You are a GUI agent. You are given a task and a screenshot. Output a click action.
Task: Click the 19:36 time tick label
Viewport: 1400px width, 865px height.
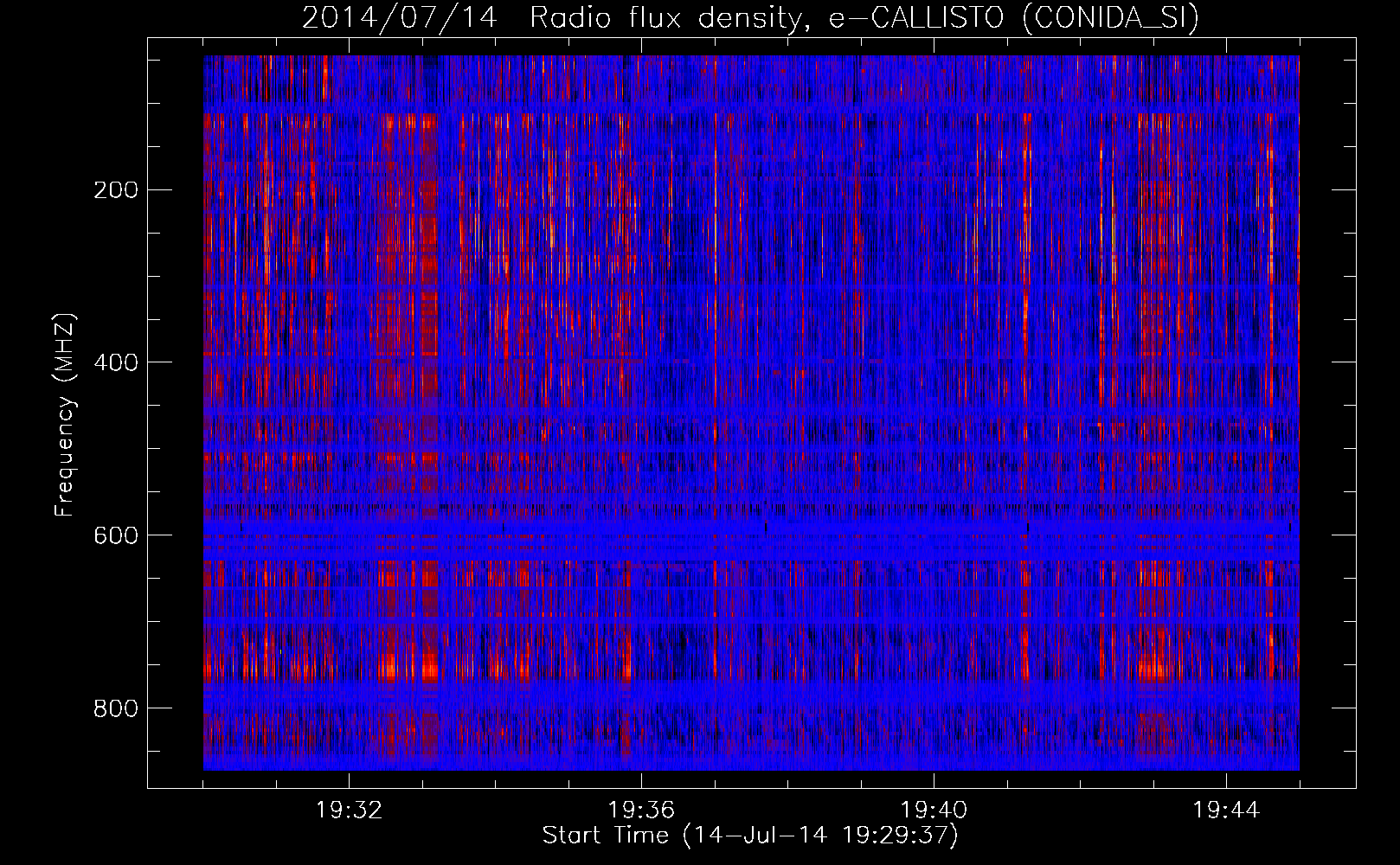click(641, 811)
